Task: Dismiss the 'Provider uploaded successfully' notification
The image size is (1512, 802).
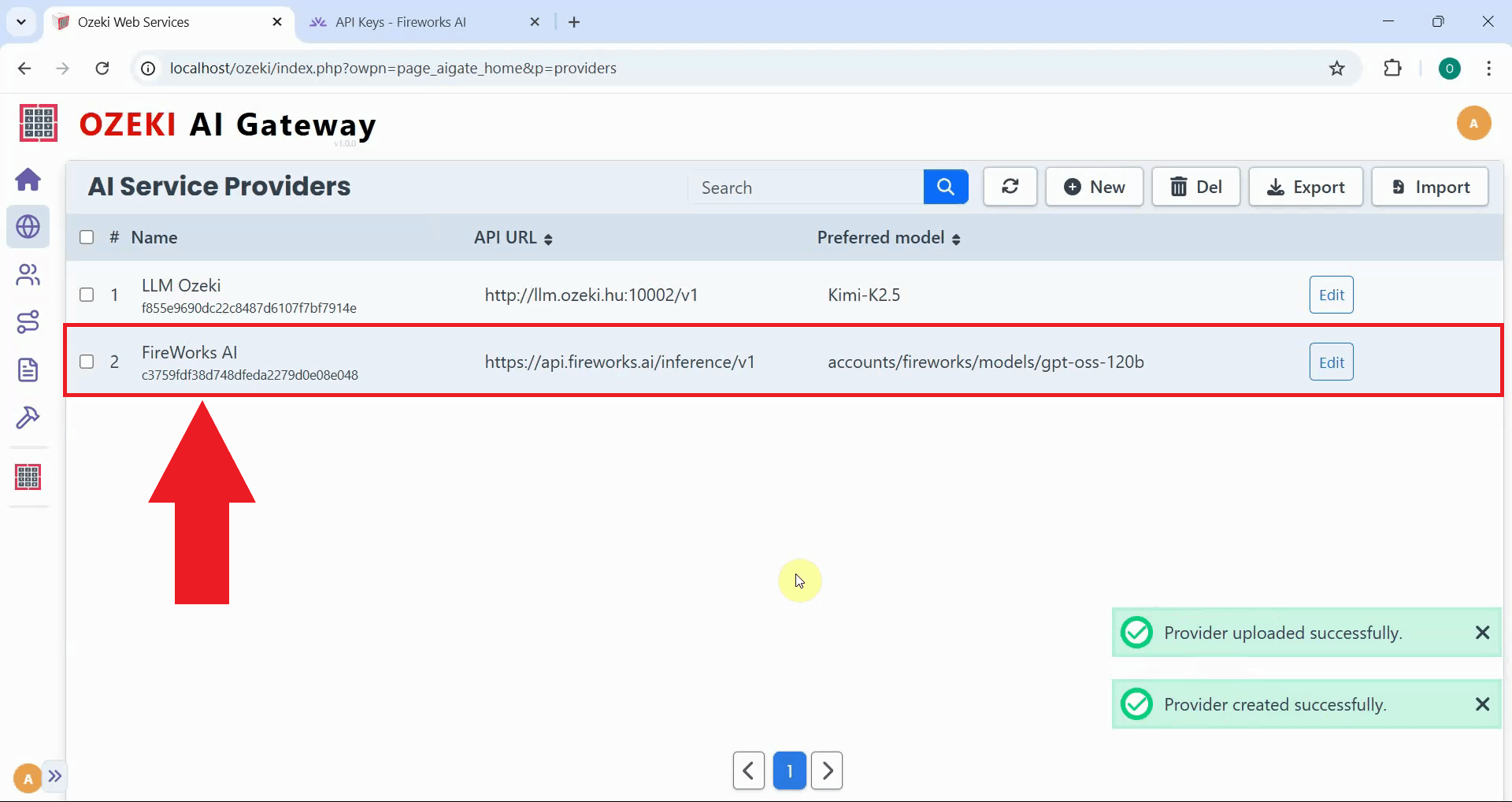Action: (x=1482, y=633)
